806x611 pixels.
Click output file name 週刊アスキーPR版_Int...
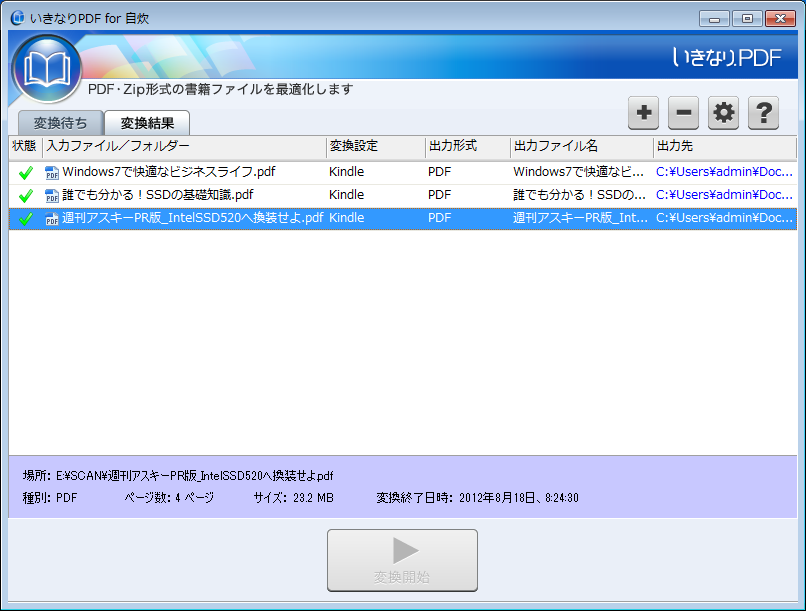[x=580, y=218]
